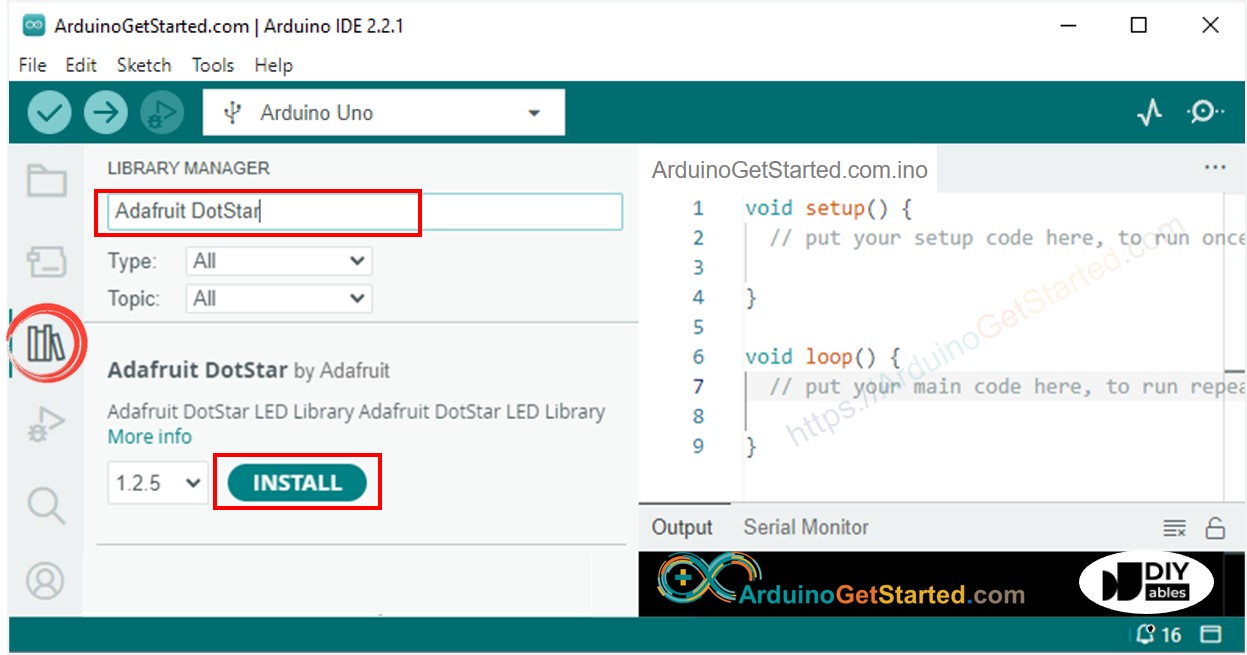Select the library version 1.2.5 dropdown
This screenshot has height=655, width=1247.
(157, 483)
